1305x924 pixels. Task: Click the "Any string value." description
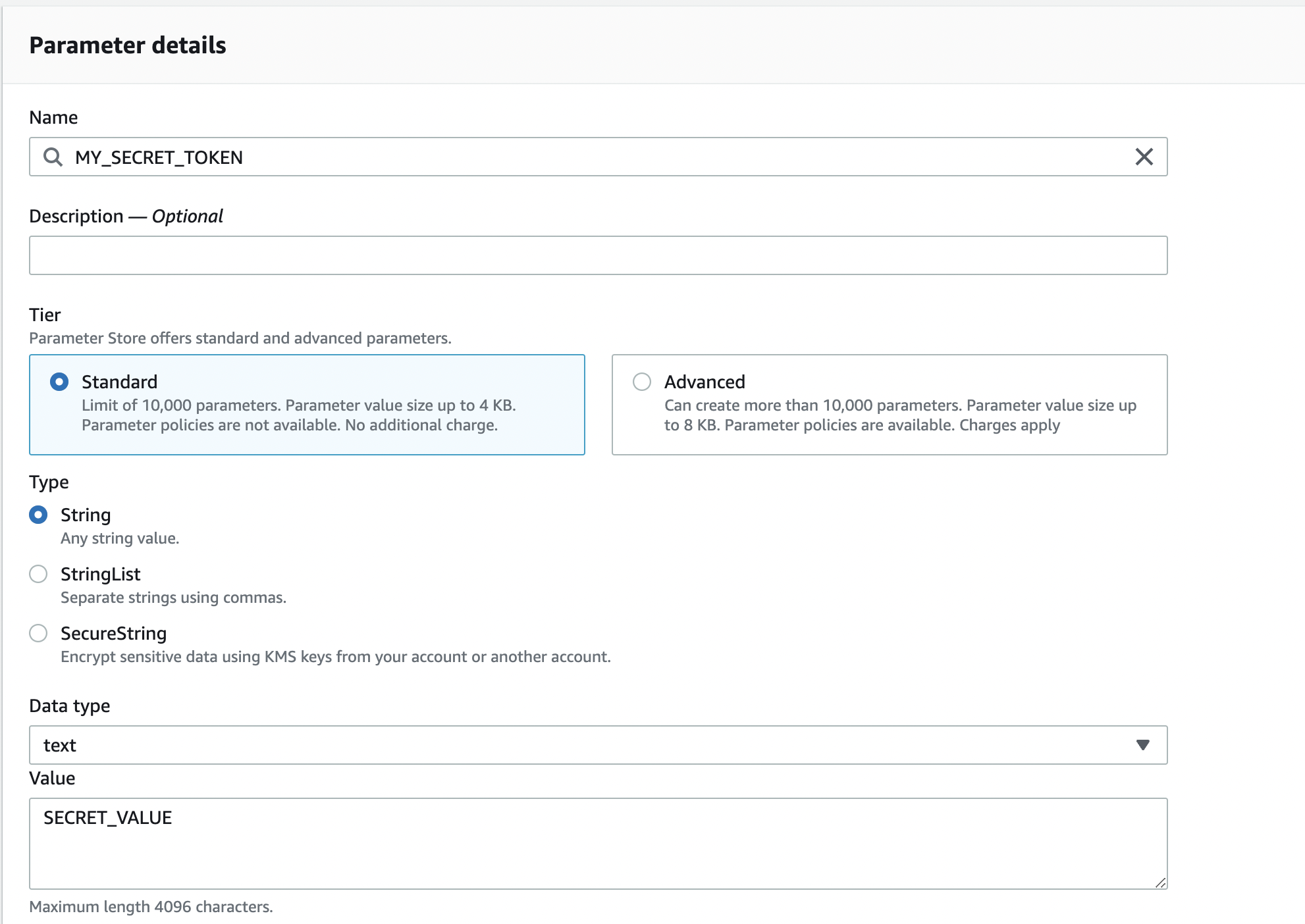click(x=120, y=538)
